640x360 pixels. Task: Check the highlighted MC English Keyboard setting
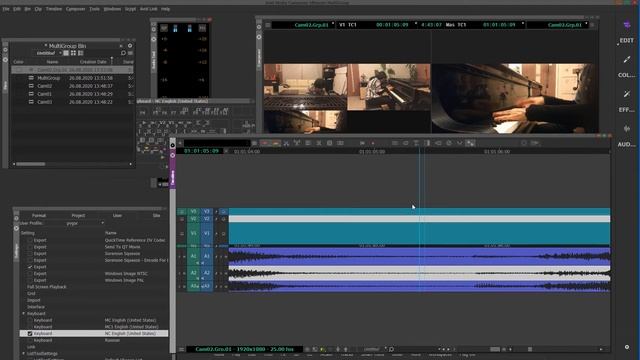pos(30,333)
